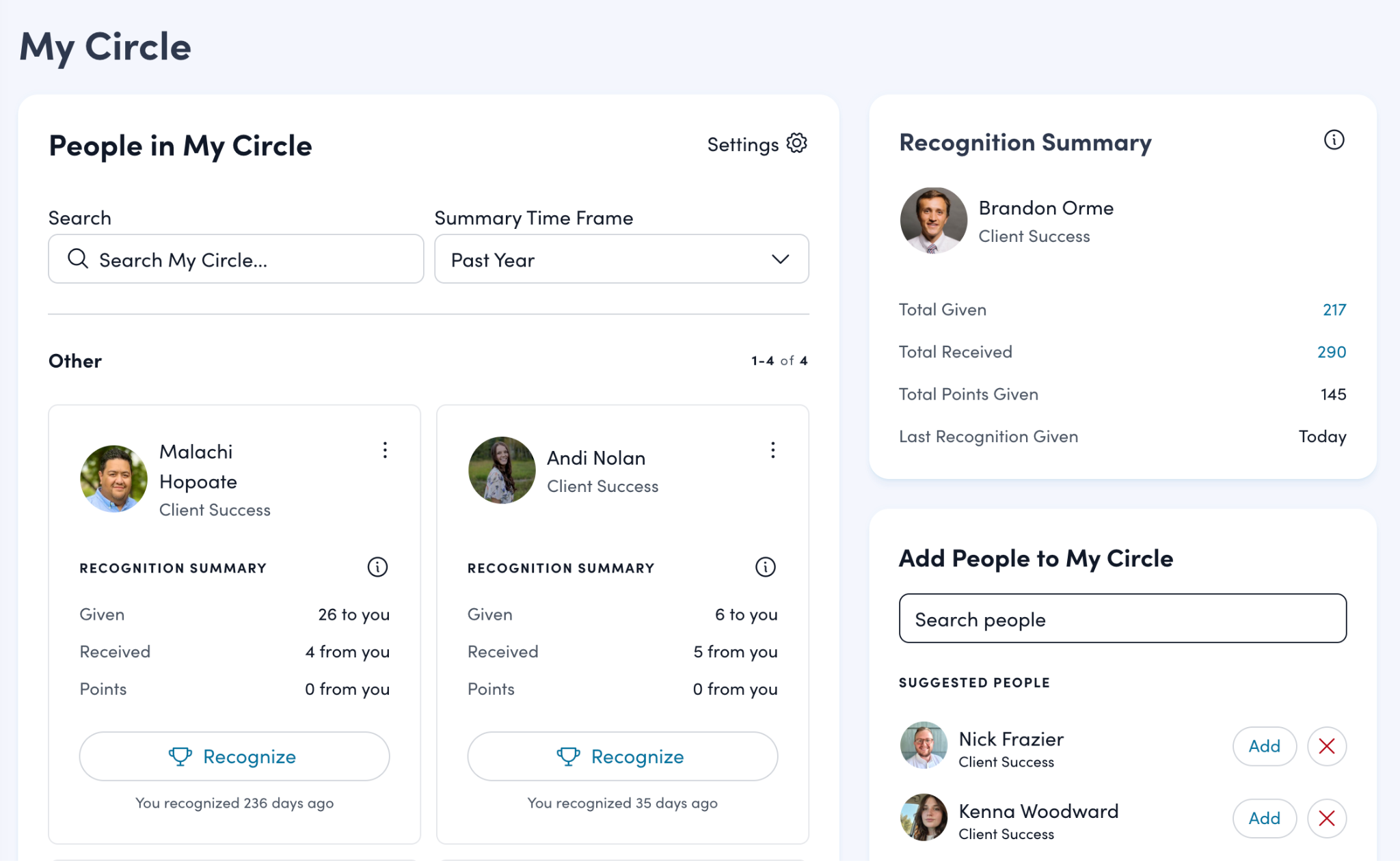Dismiss Kenna Woodward suggestion with red X

point(1326,818)
